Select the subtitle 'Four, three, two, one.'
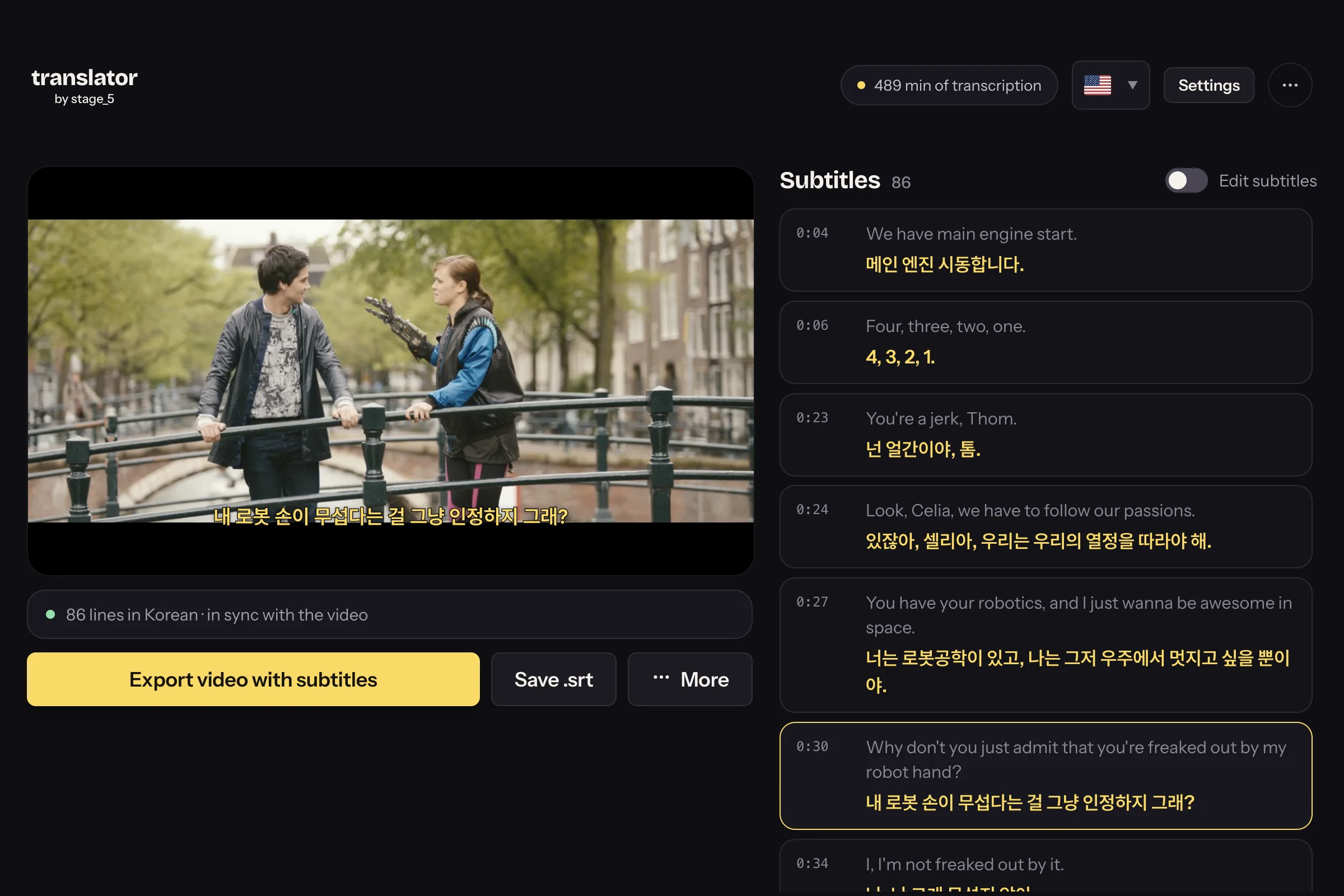This screenshot has width=1344, height=896. pos(1045,342)
